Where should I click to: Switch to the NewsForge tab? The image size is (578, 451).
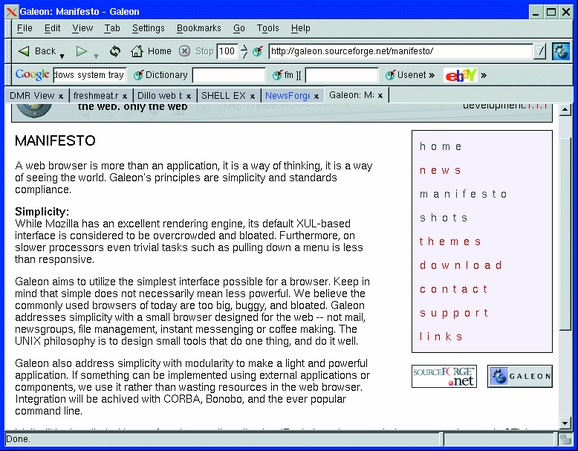[288, 96]
